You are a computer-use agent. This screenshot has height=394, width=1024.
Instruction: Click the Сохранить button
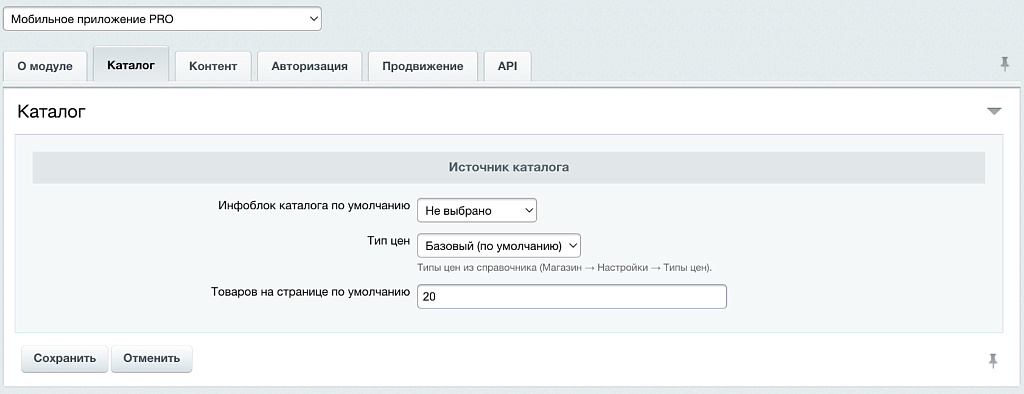(x=65, y=359)
